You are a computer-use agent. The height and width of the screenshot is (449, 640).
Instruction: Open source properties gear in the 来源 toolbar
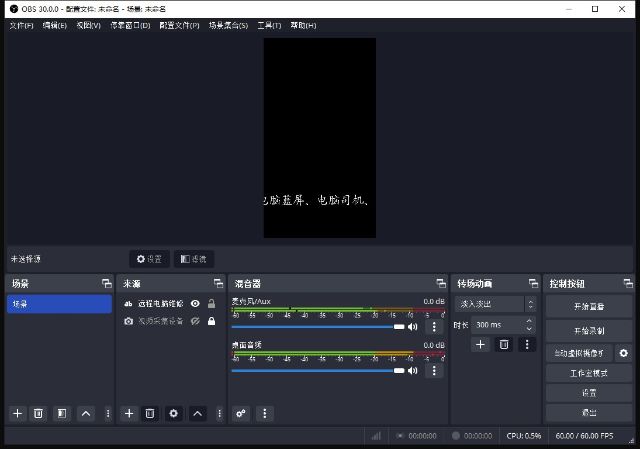pyautogui.click(x=173, y=413)
